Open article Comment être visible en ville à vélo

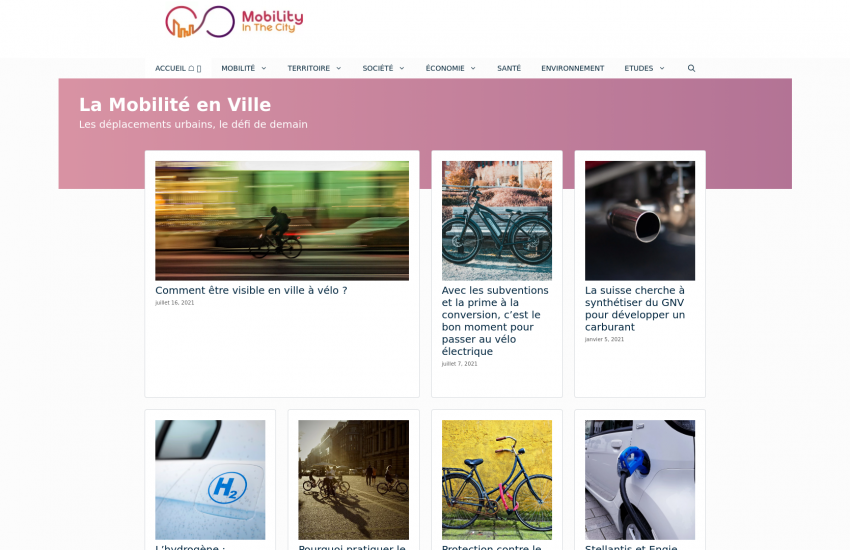[251, 290]
